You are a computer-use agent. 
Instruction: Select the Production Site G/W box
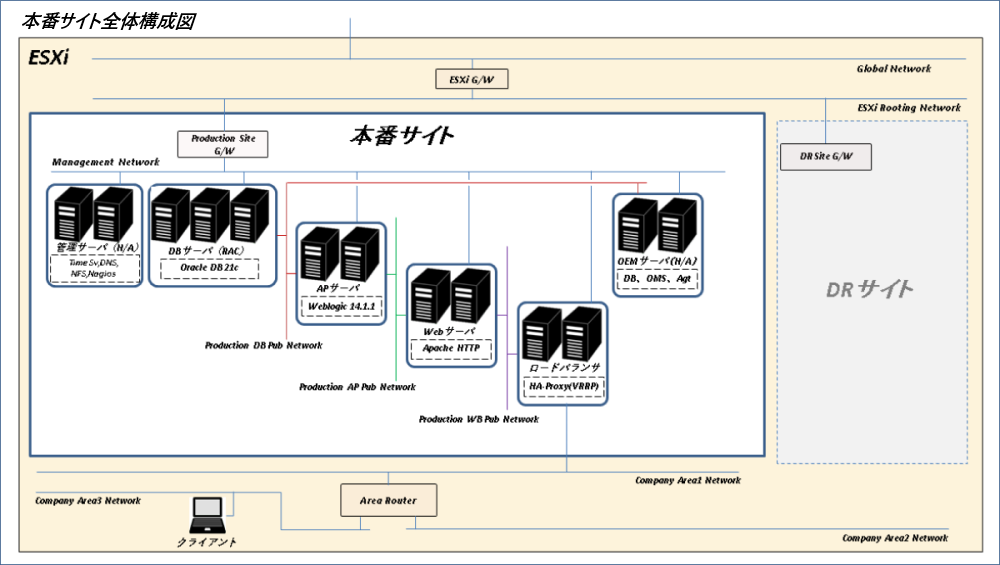(223, 144)
